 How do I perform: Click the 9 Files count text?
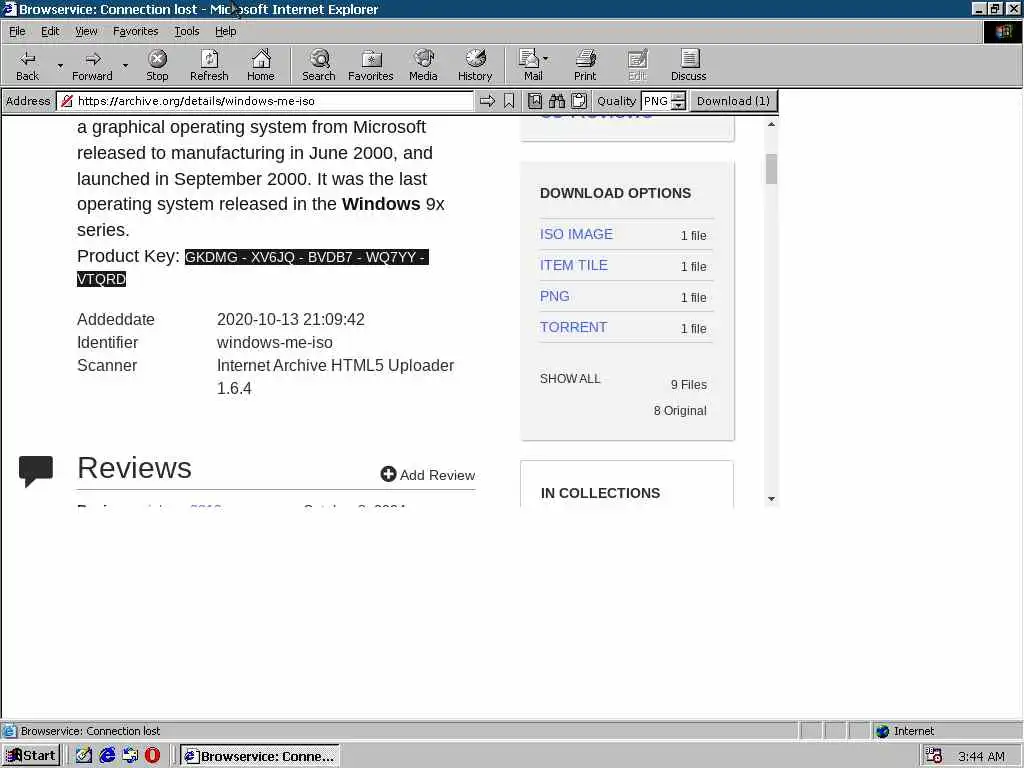[688, 385]
